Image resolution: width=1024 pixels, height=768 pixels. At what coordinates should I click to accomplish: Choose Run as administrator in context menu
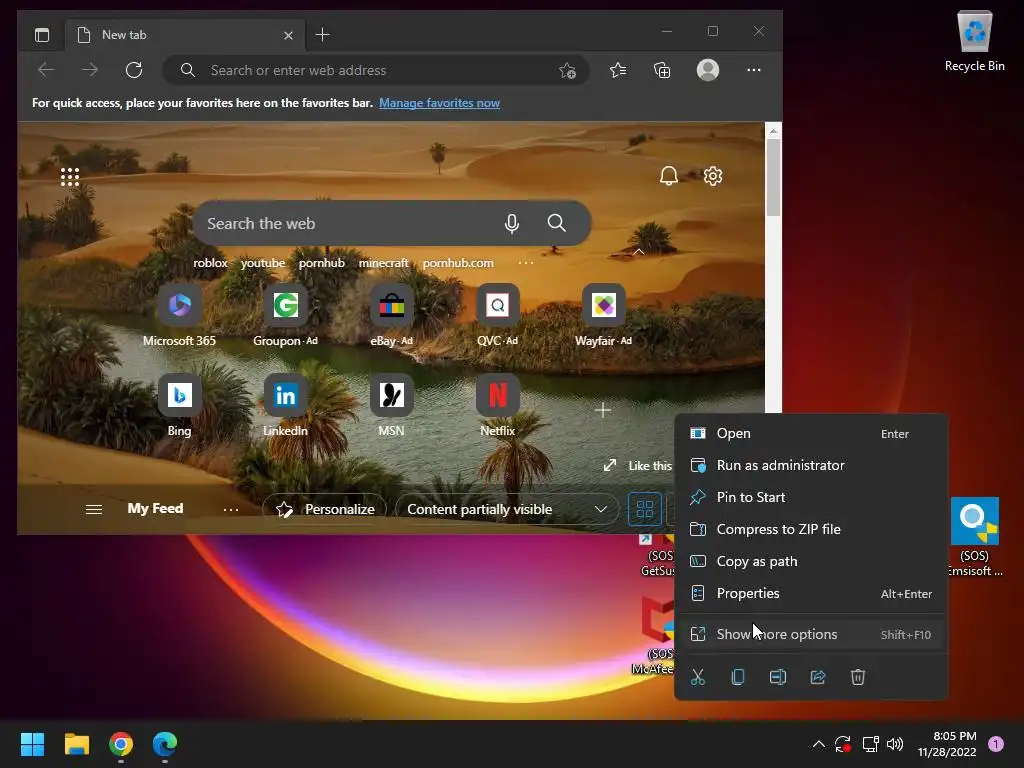click(x=811, y=465)
